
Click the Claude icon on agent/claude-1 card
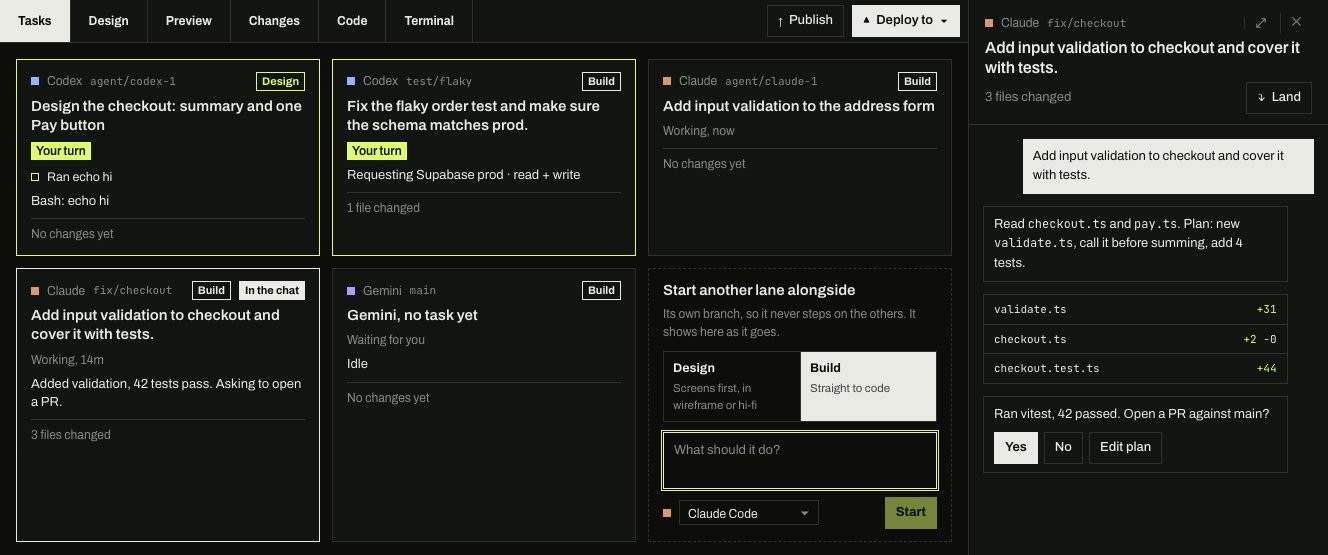point(667,81)
